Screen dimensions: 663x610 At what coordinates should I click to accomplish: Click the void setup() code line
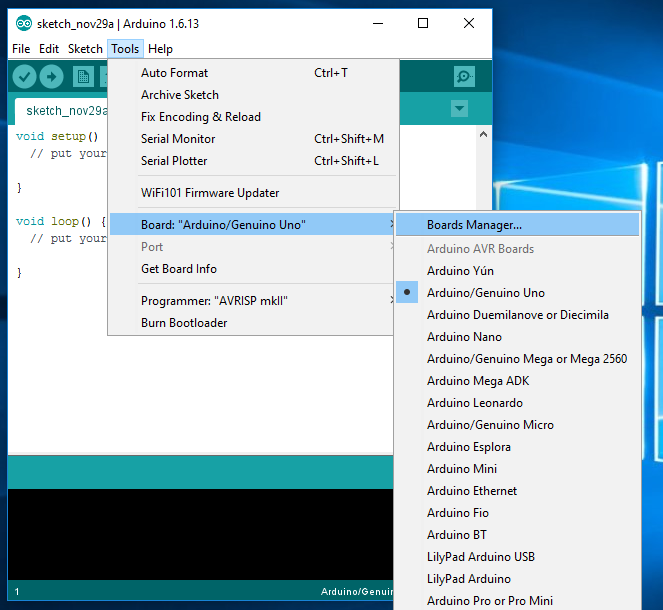pyautogui.click(x=57, y=136)
